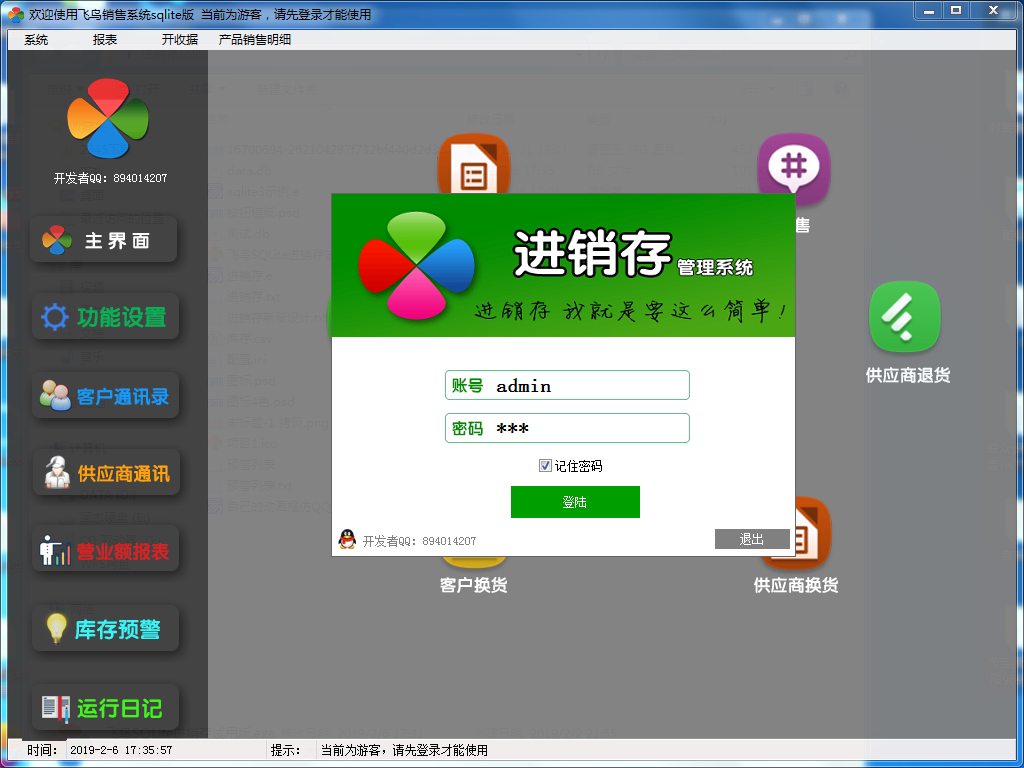
Task: Click the orange document icon above login dialog
Action: pyautogui.click(x=473, y=163)
